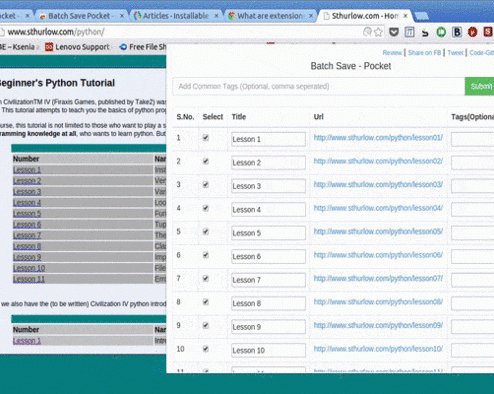Image resolution: width=494 pixels, height=394 pixels.
Task: Click the Lesson 6 link on webpage
Action: (x=27, y=225)
